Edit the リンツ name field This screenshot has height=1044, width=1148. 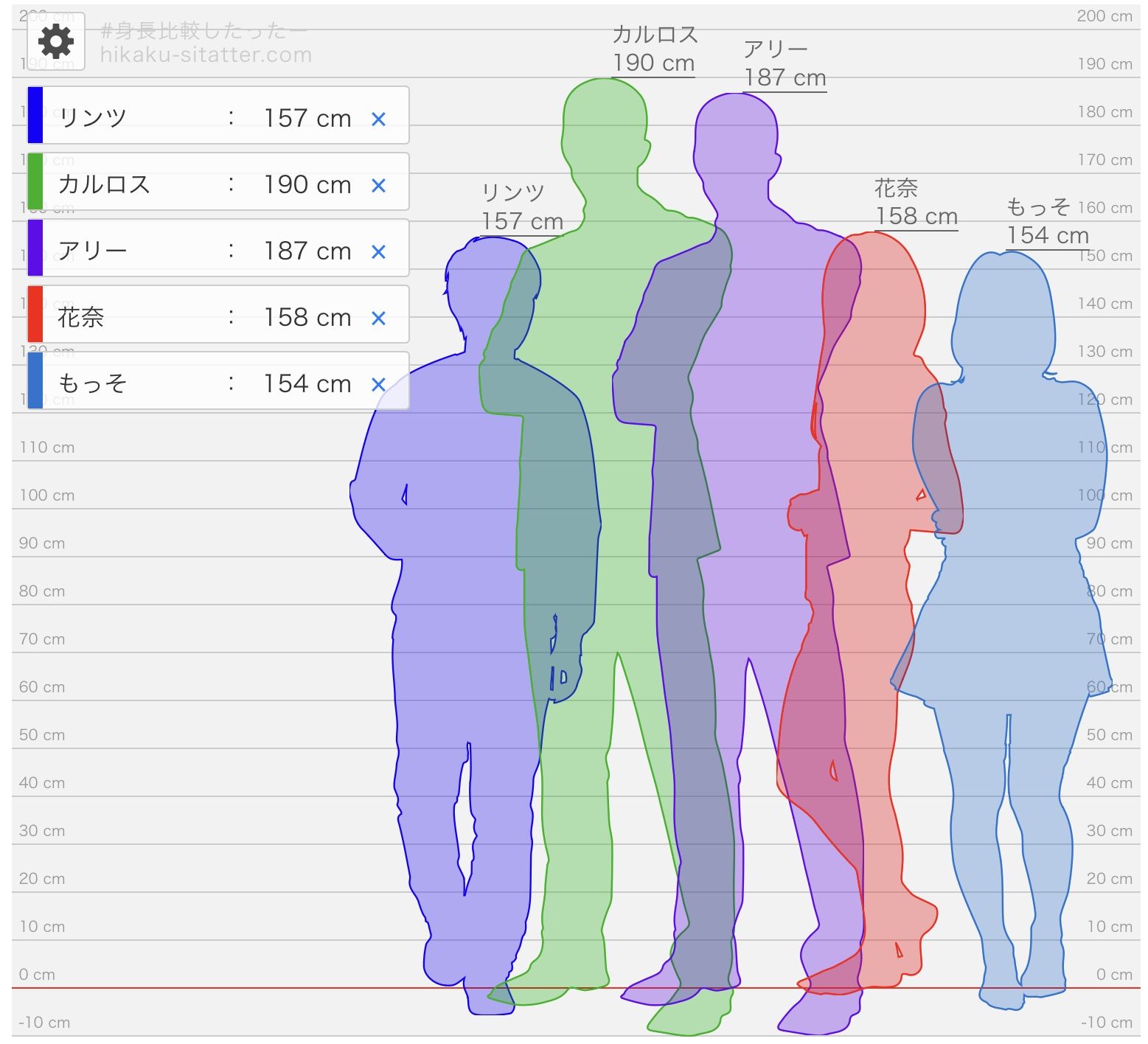pyautogui.click(x=93, y=118)
